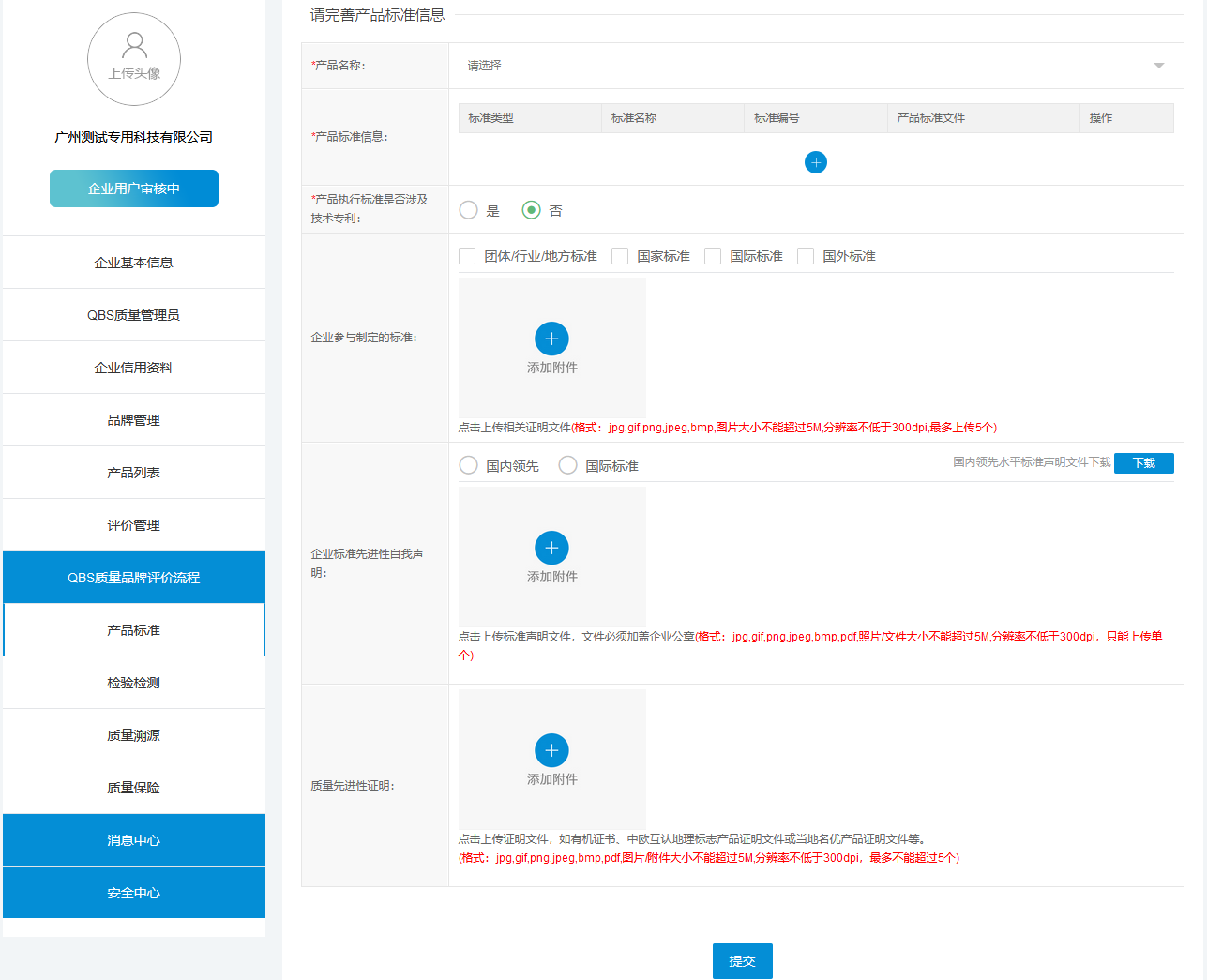Click the upload avatar icon
Image resolution: width=1207 pixels, height=980 pixels.
click(x=134, y=58)
